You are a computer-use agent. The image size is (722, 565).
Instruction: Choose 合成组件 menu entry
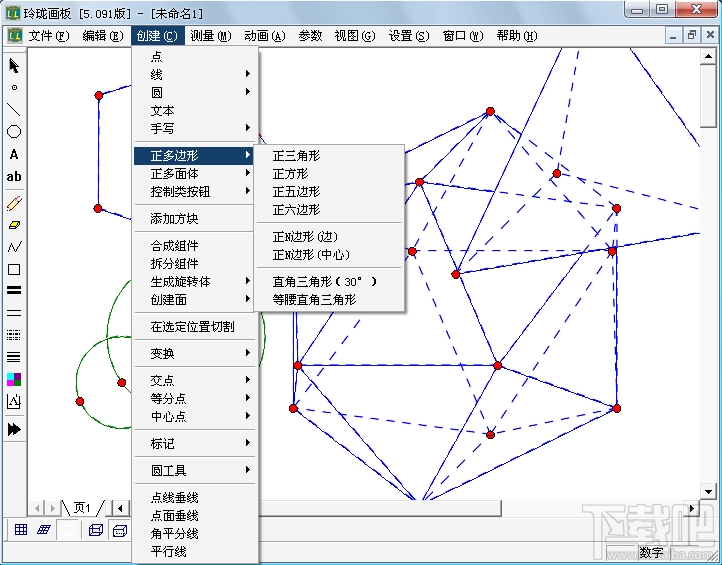click(x=195, y=245)
